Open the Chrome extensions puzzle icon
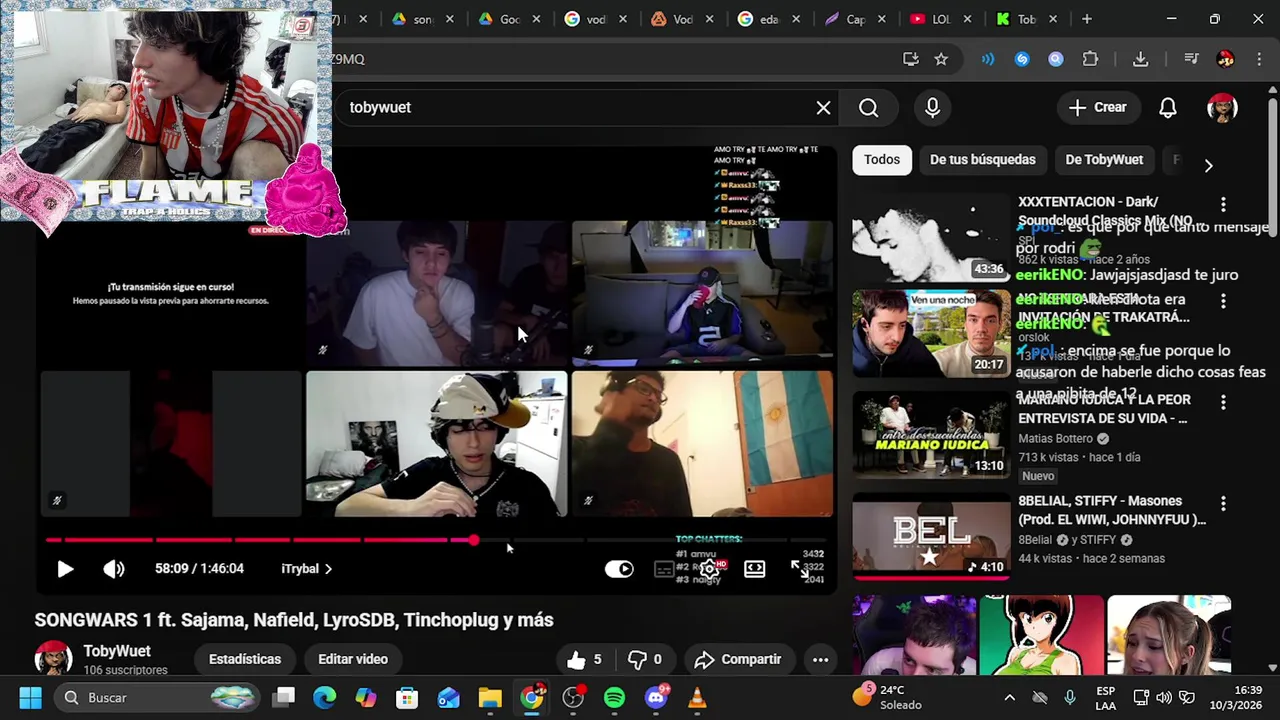 [1090, 59]
